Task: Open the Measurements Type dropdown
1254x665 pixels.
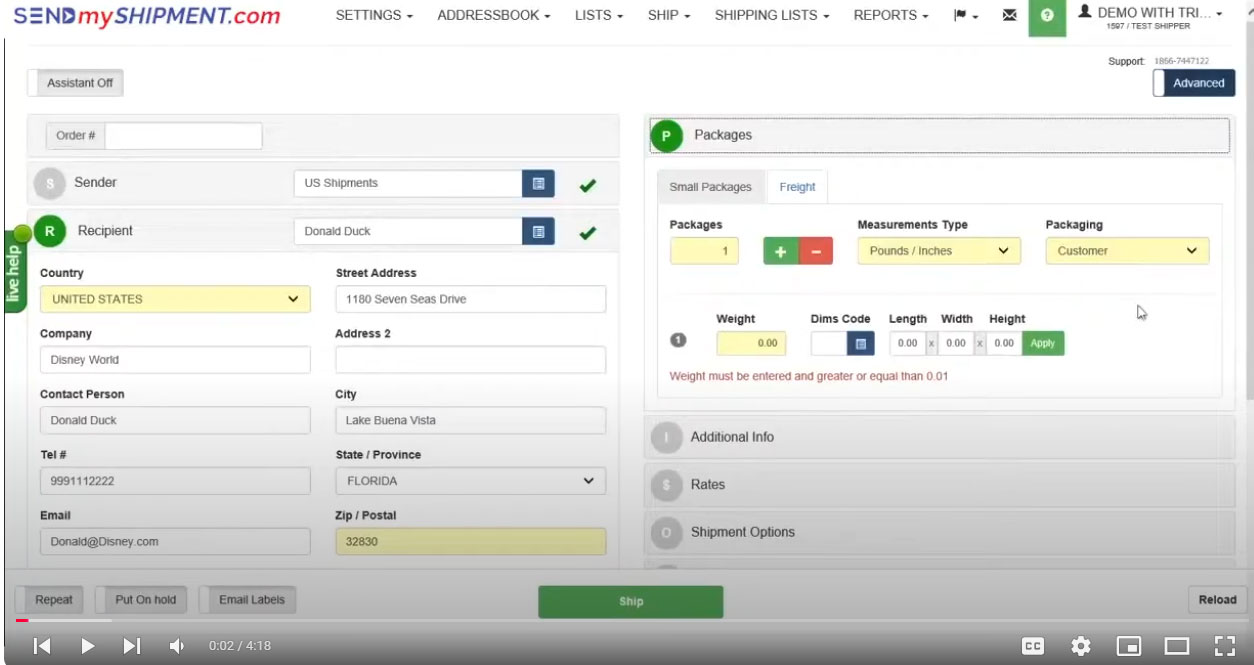Action: coord(938,251)
